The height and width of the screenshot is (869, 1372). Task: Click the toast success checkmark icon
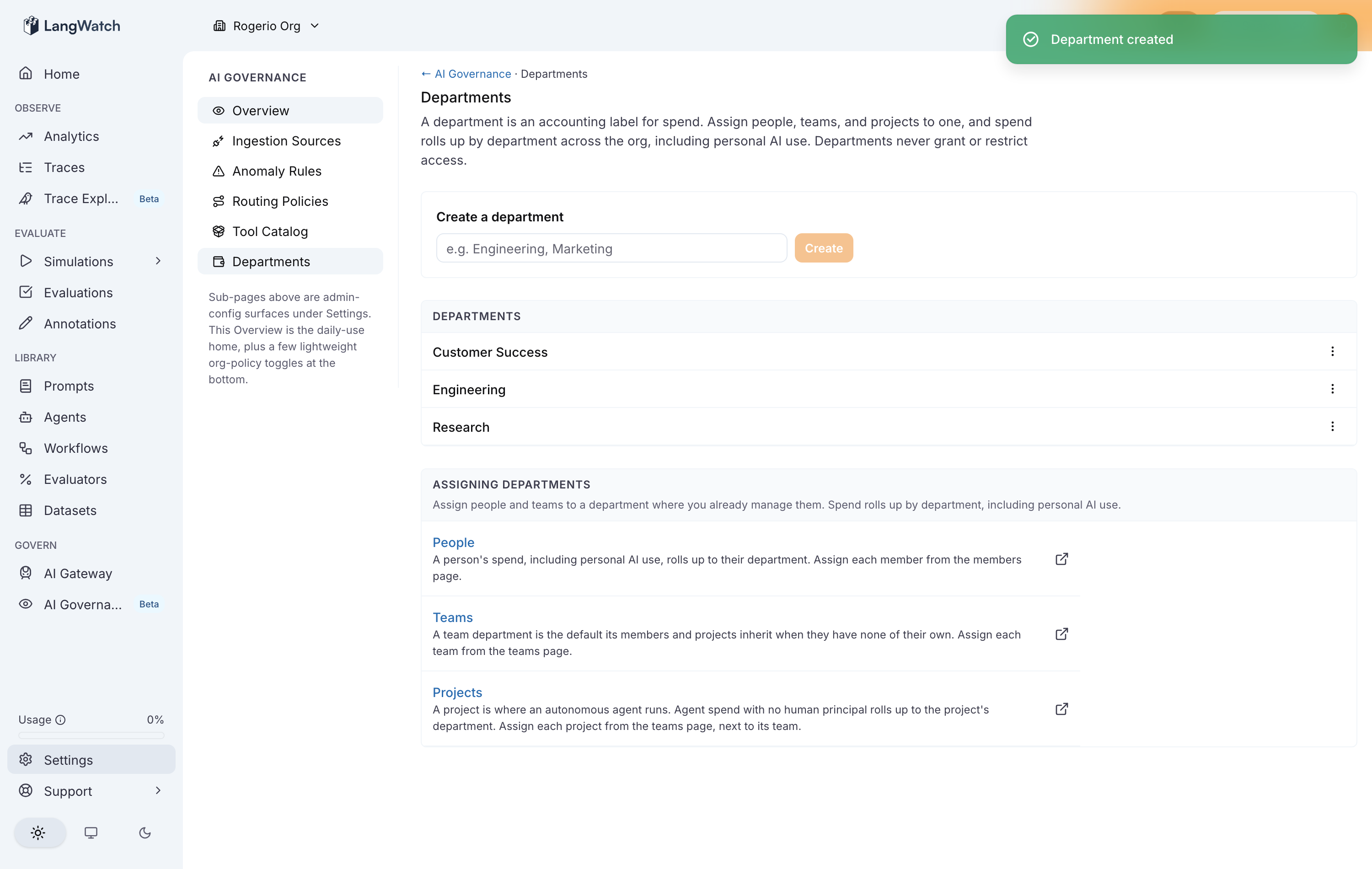click(1031, 39)
